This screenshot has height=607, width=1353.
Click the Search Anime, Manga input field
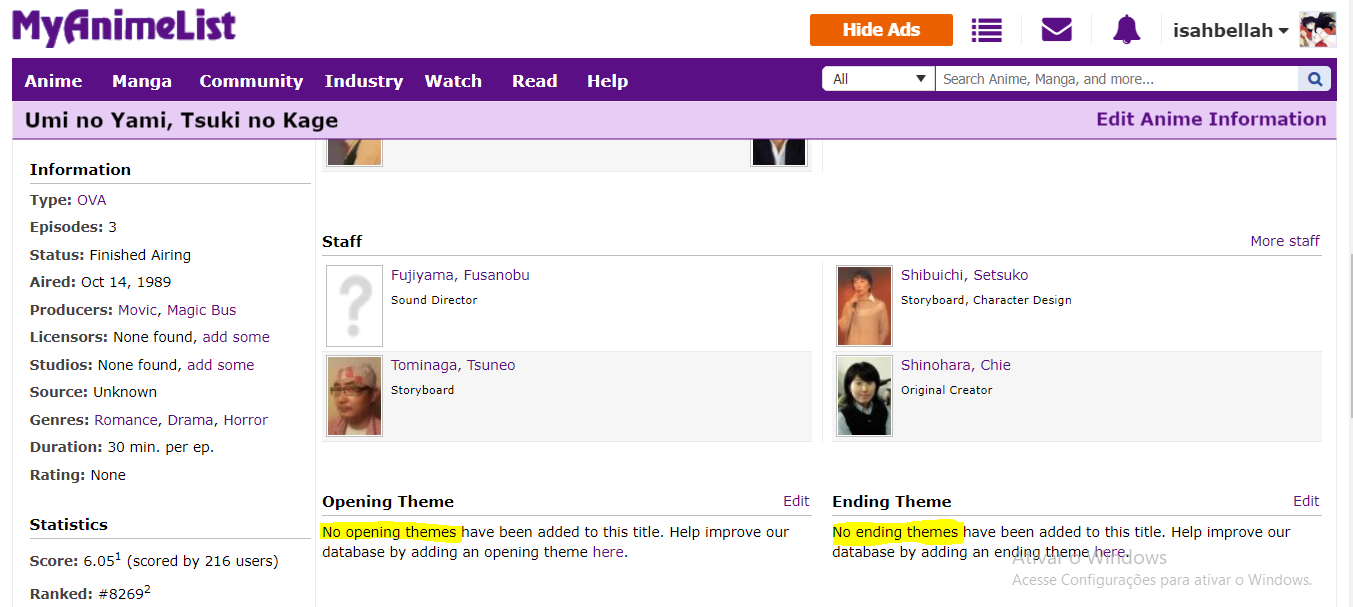(1115, 79)
